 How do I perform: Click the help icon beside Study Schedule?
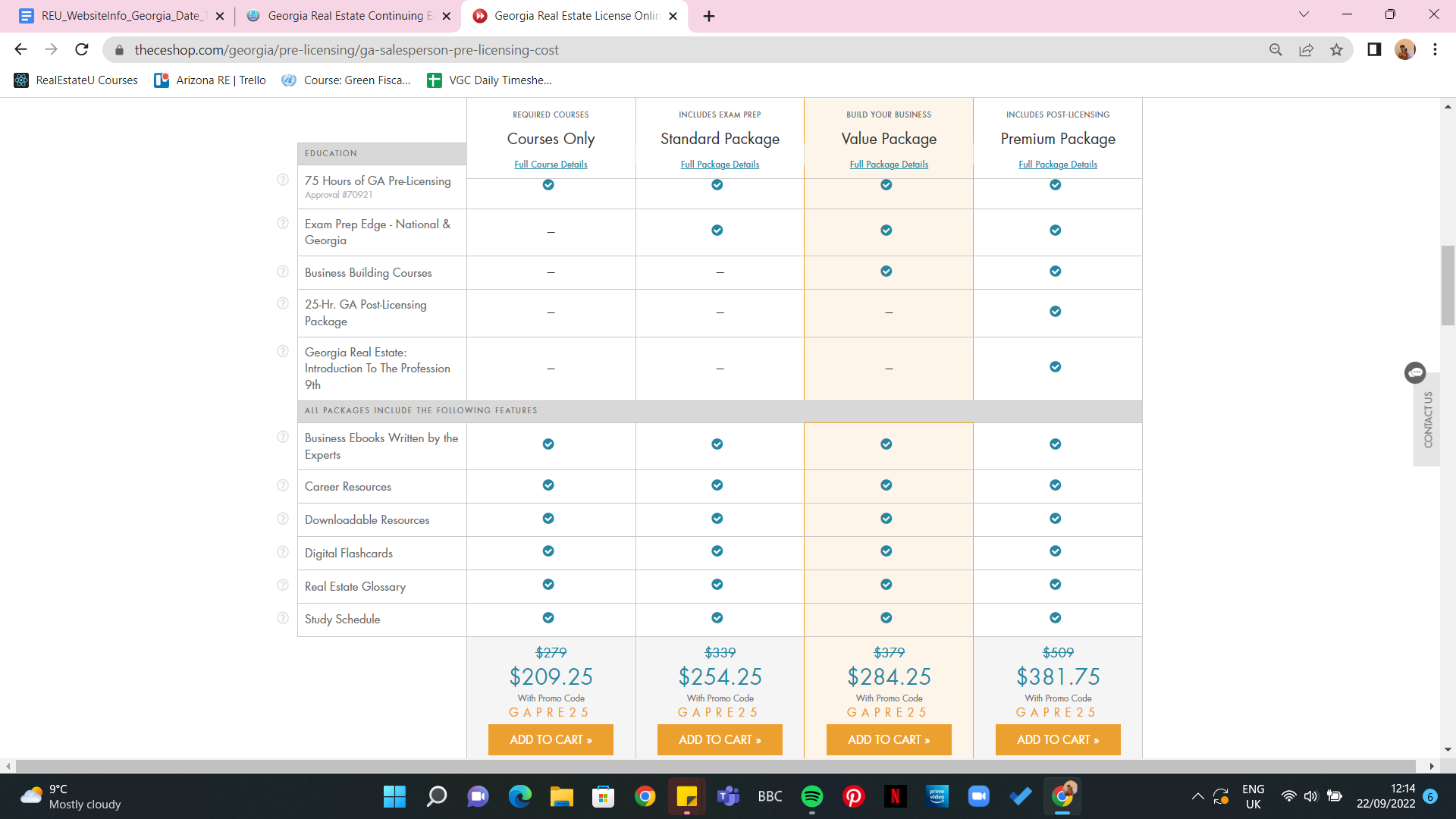pos(283,618)
